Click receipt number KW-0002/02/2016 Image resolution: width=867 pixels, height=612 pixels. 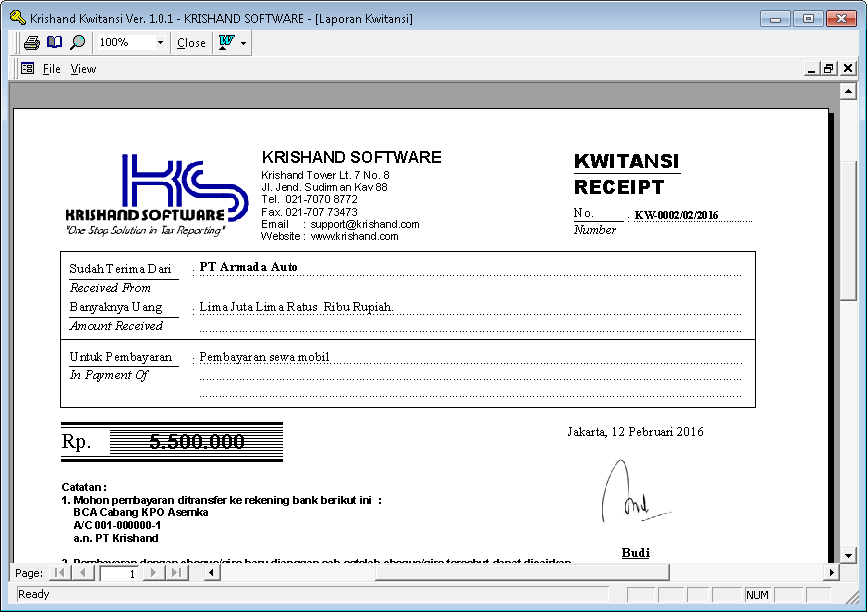(x=676, y=215)
